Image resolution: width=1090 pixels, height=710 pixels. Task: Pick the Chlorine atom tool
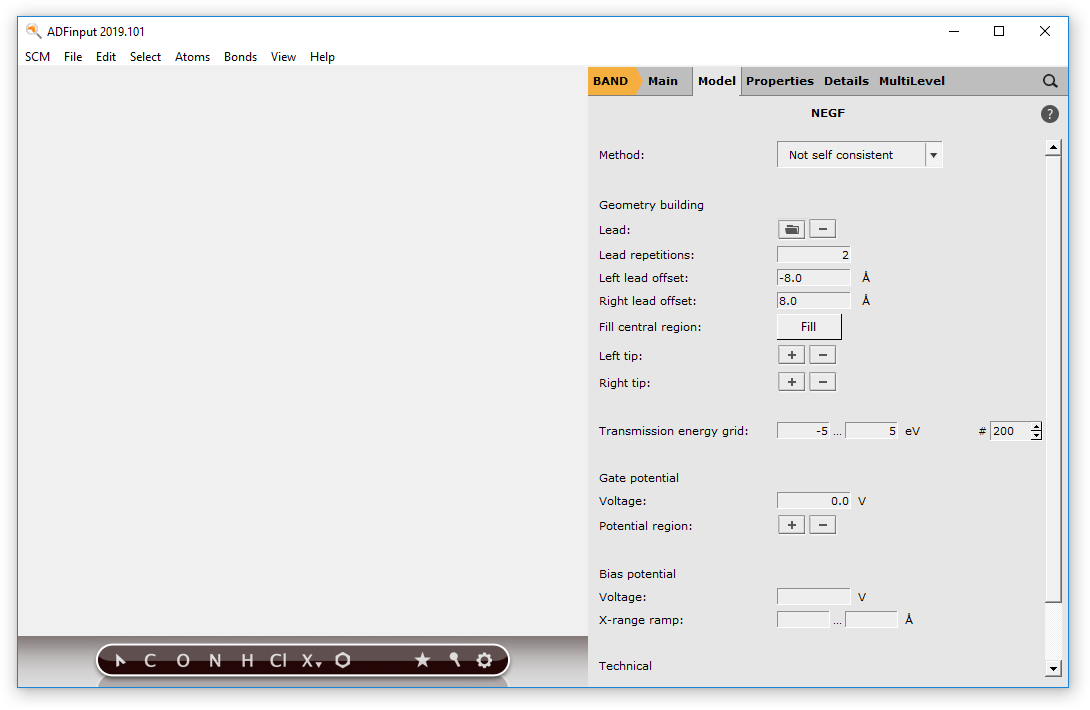click(278, 660)
